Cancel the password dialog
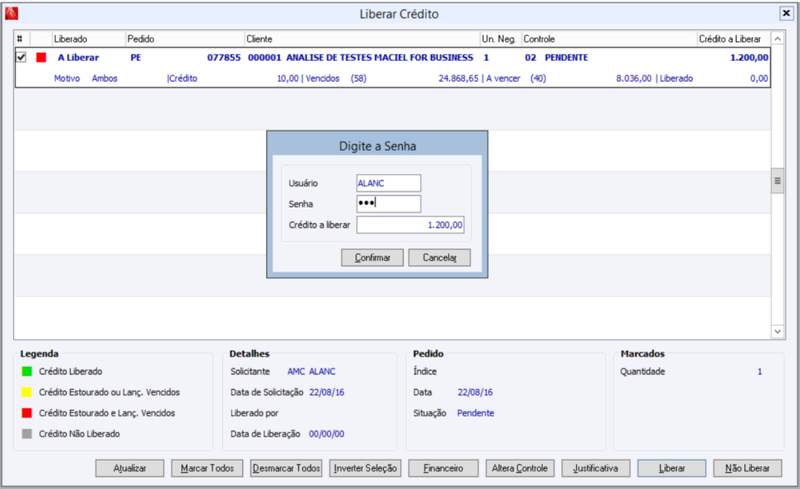 tap(439, 258)
